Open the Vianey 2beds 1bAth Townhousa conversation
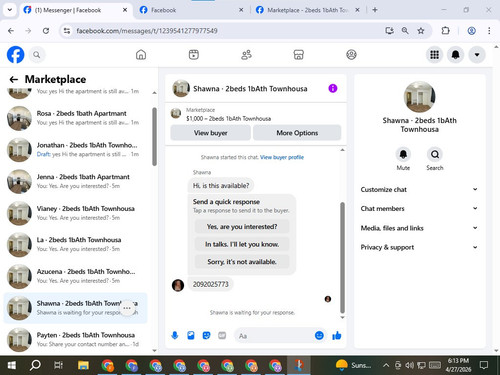This screenshot has width=500, height=375. (x=75, y=213)
